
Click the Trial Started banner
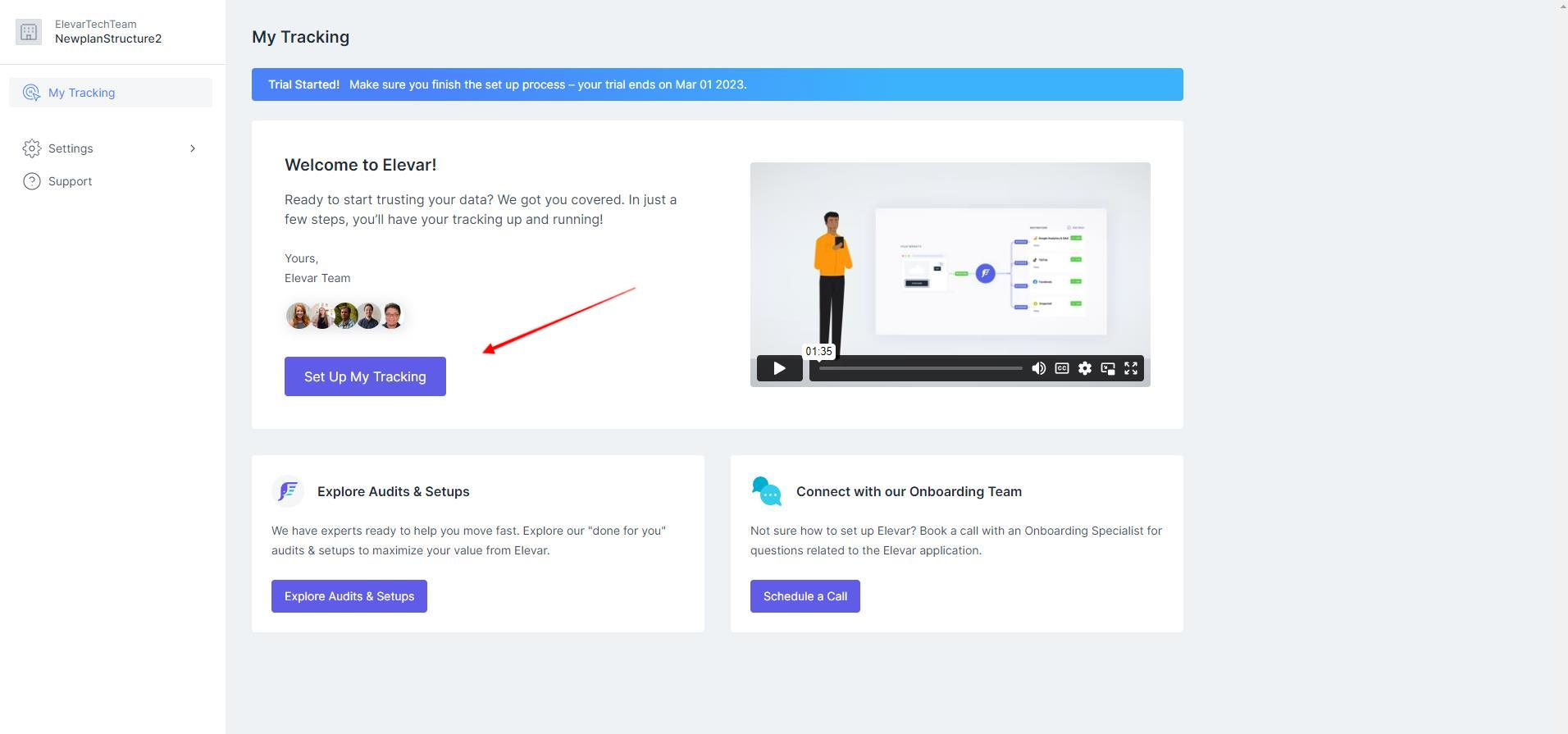click(x=717, y=84)
